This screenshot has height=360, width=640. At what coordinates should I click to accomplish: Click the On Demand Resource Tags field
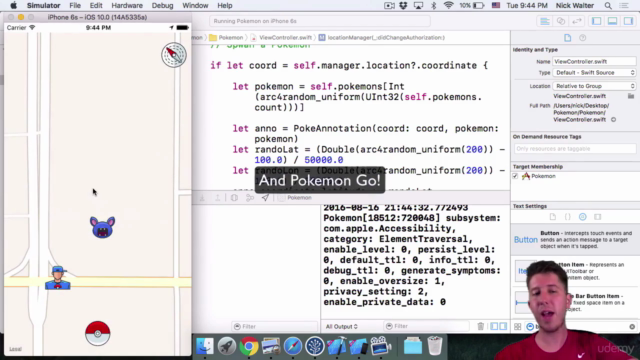(575, 149)
